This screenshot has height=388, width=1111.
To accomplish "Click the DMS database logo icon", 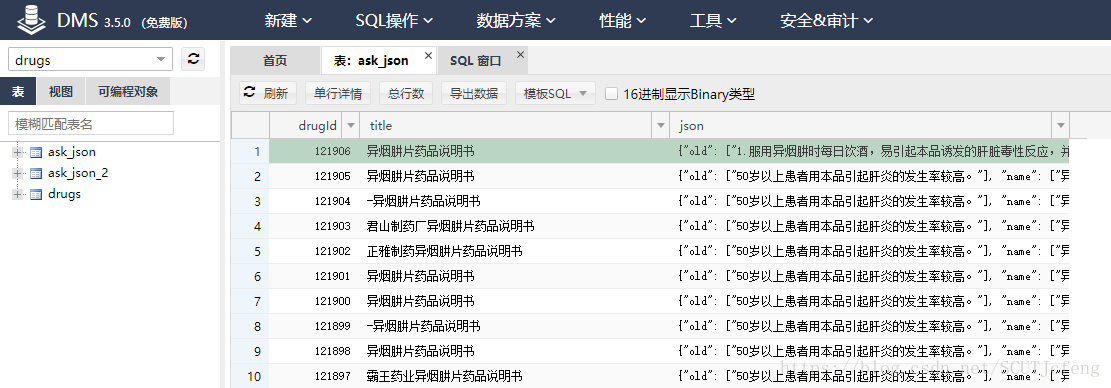I will (x=32, y=20).
